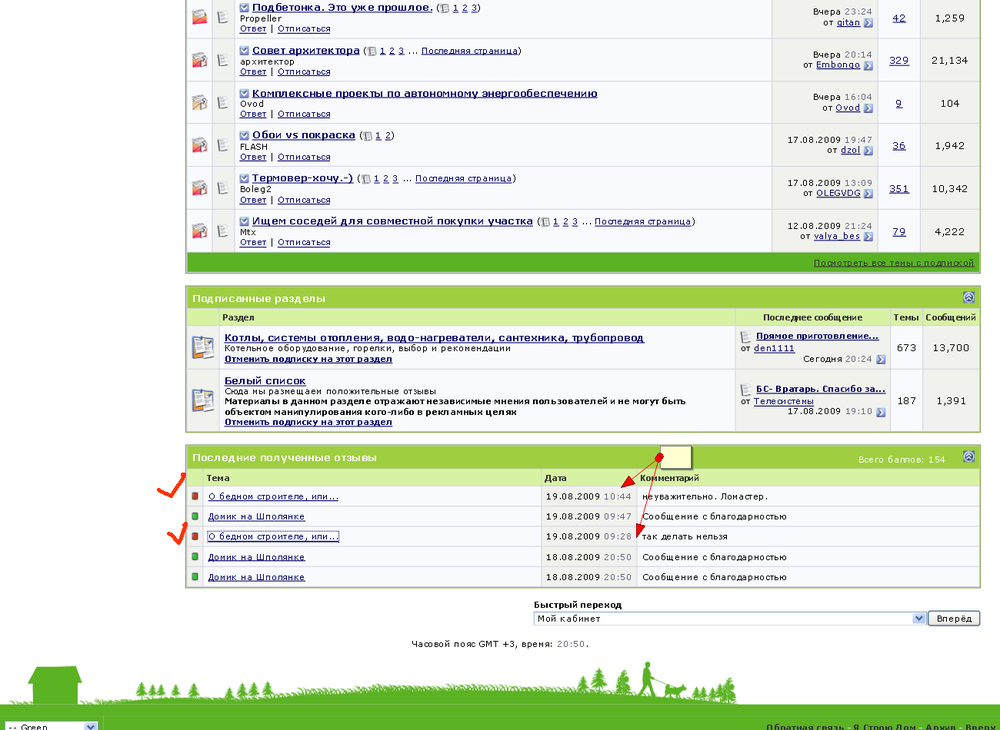Click forum icon next to "Белый список" section
Image resolution: width=1000 pixels, height=730 pixels.
tap(204, 400)
